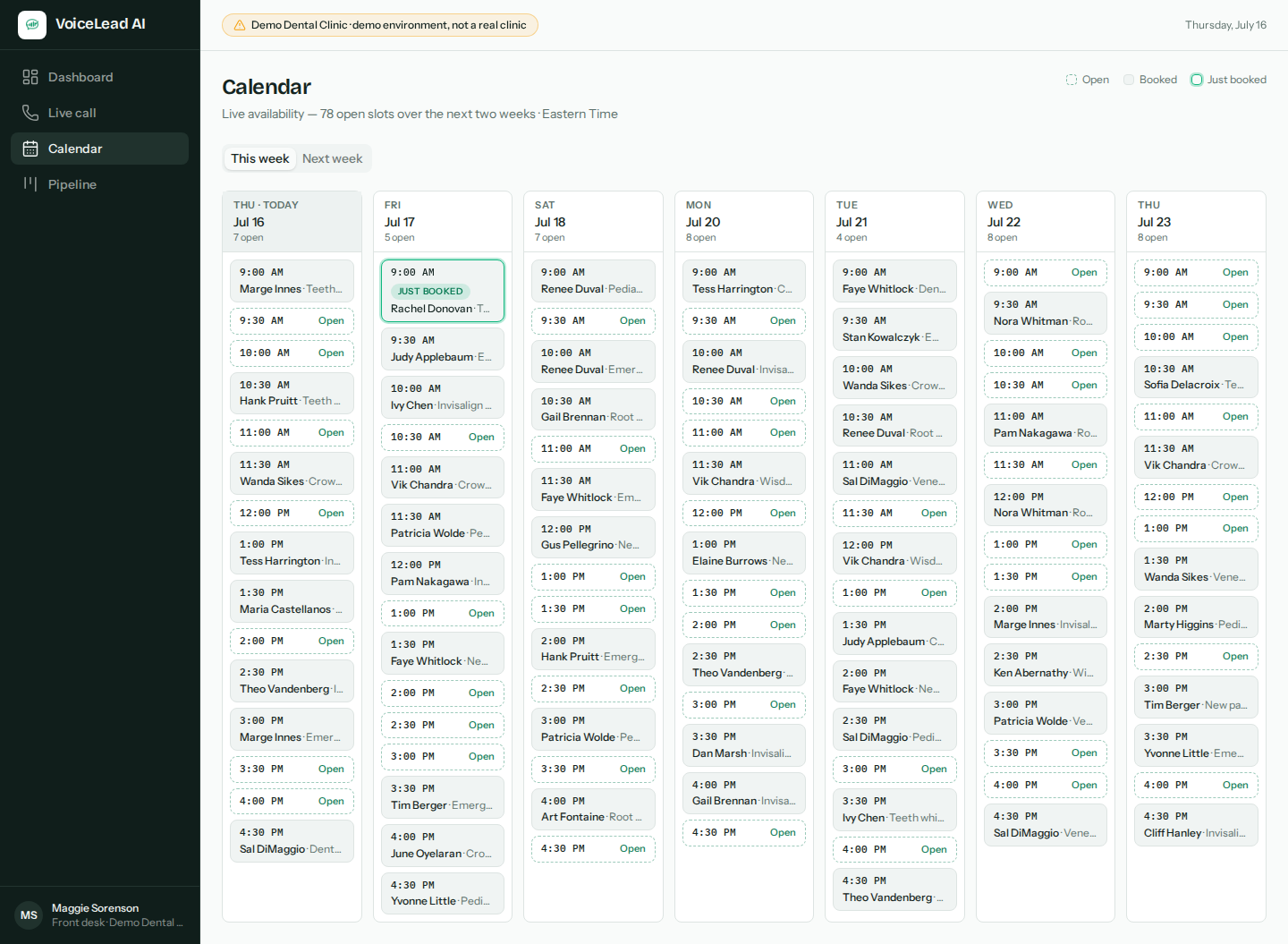Screen dimensions: 1288x944
Task: Click THU · TODAY Jul 16 column header
Action: (x=292, y=221)
